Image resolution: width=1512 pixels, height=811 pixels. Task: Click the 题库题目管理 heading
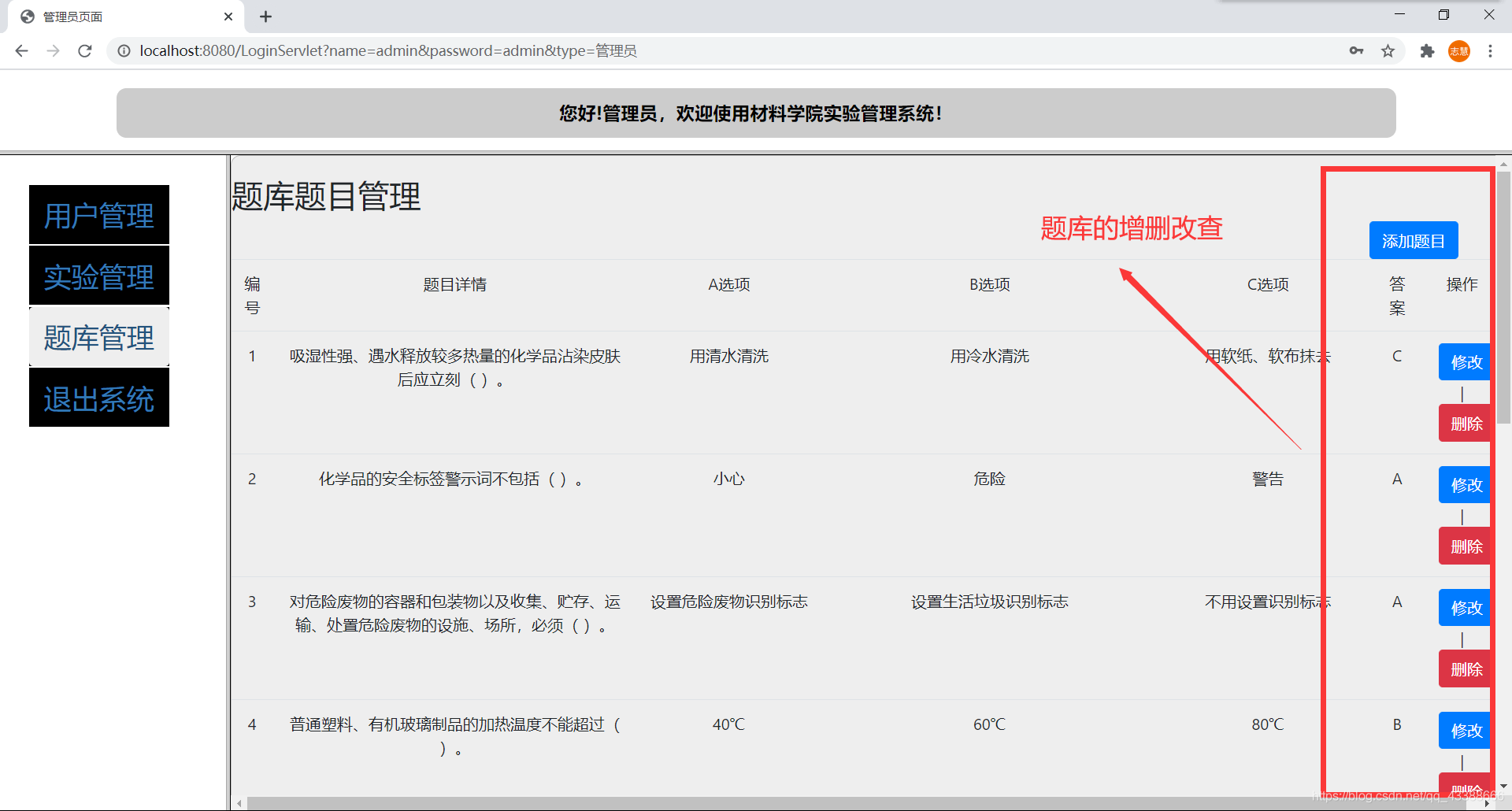(326, 196)
